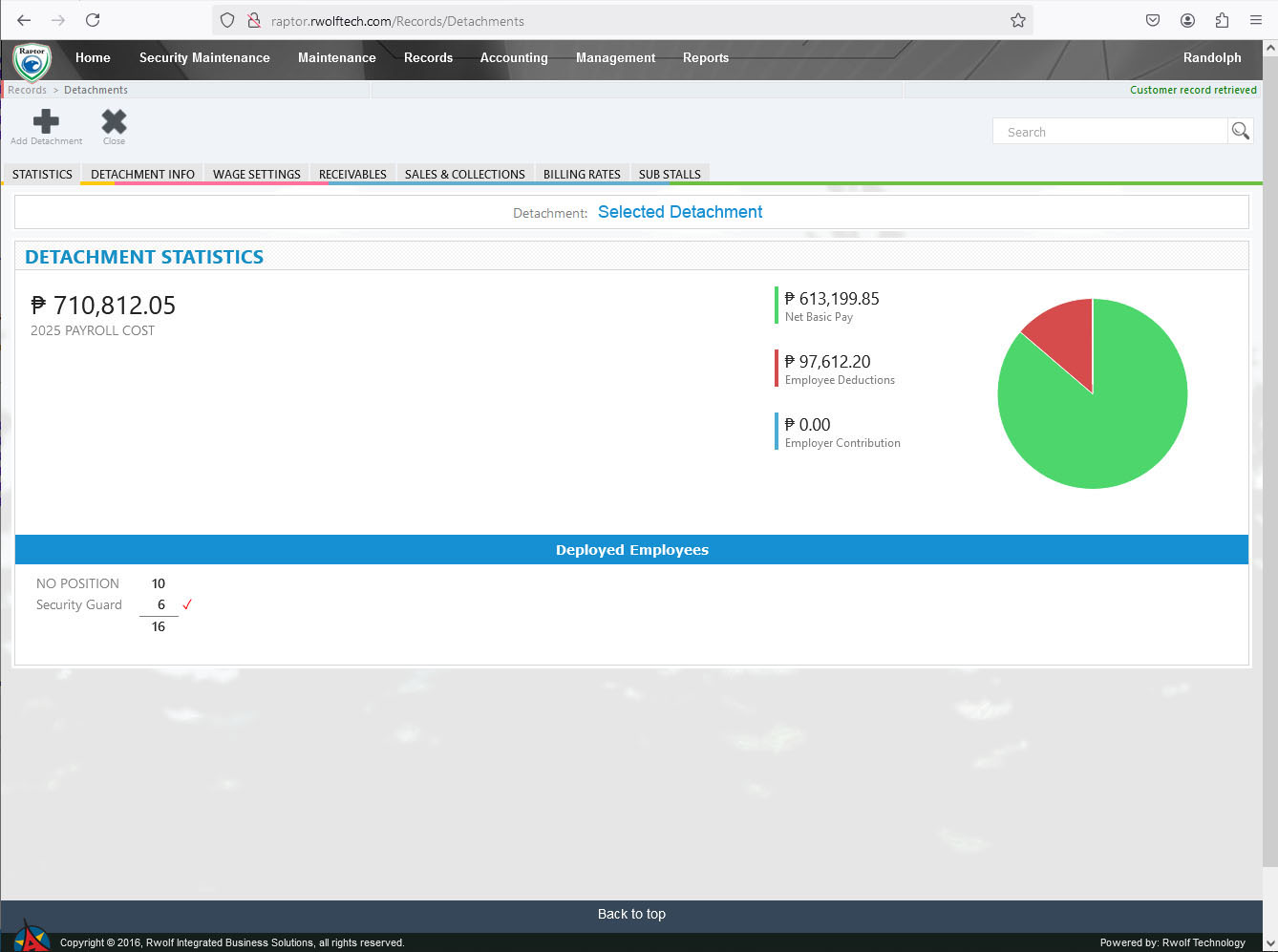The image size is (1278, 952).
Task: Open the browser hamburger menu
Action: point(1256,20)
